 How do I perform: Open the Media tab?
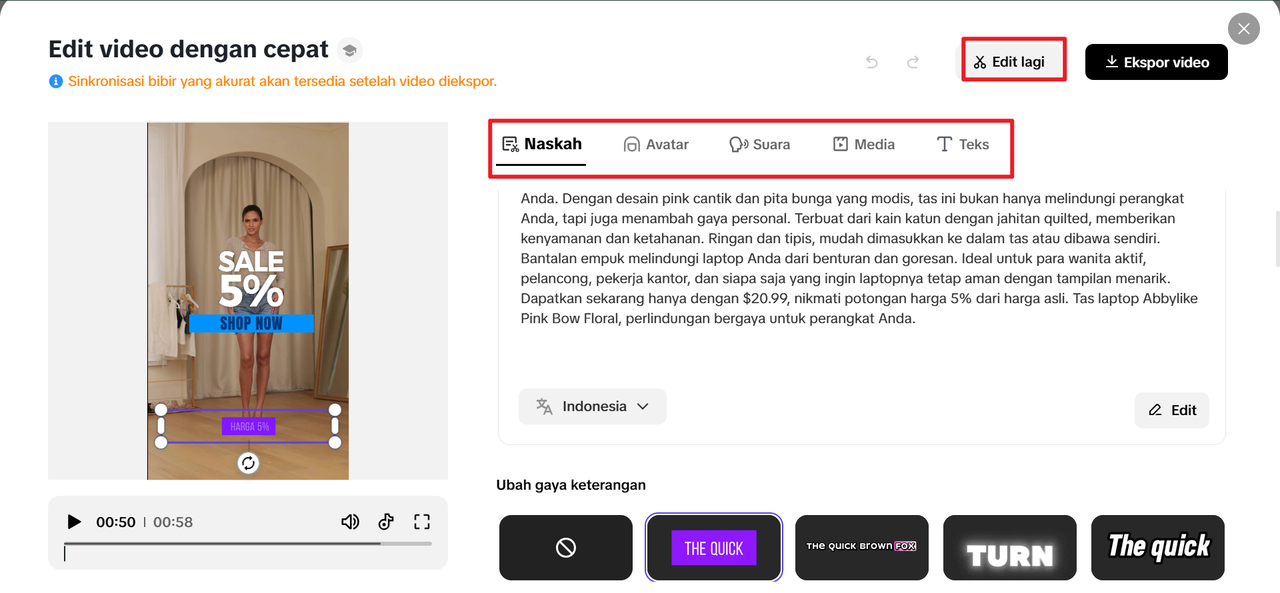pyautogui.click(x=864, y=144)
